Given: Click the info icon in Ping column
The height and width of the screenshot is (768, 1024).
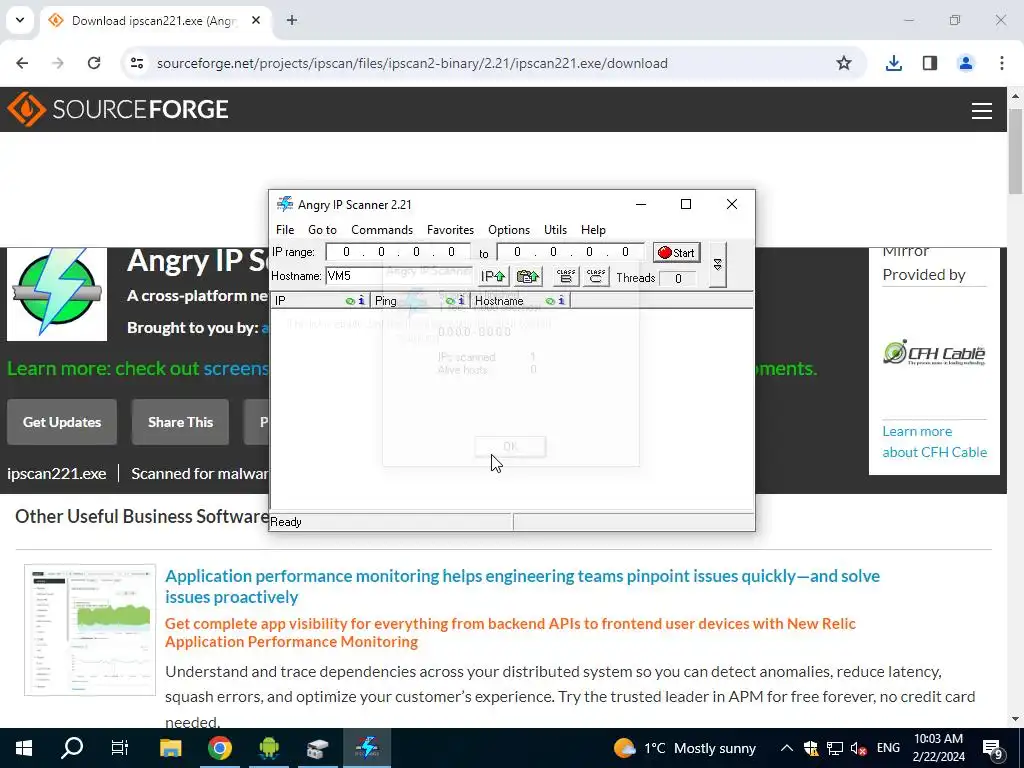Looking at the screenshot, I should pos(461,301).
